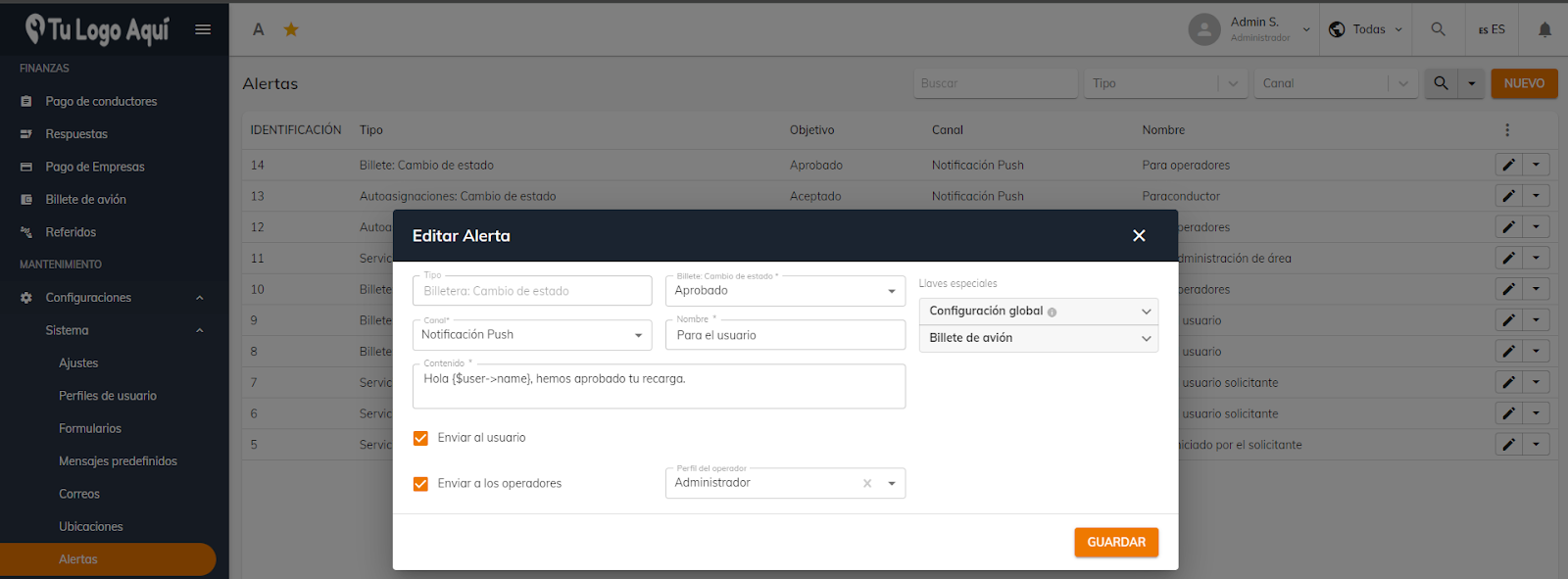
Task: Click the IDENTIFICACIÓN column header
Action: 296,130
